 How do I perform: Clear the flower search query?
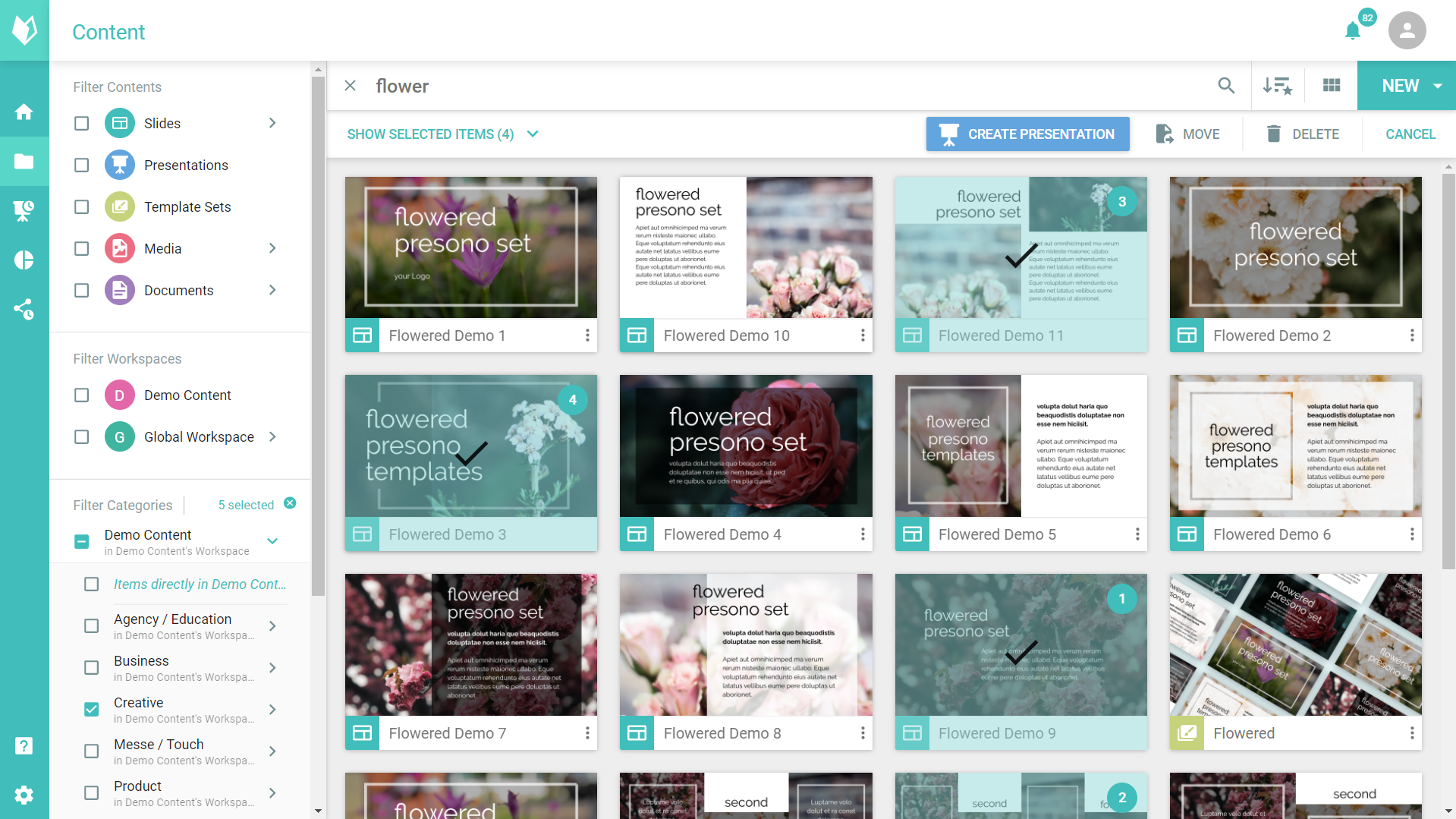tap(351, 86)
